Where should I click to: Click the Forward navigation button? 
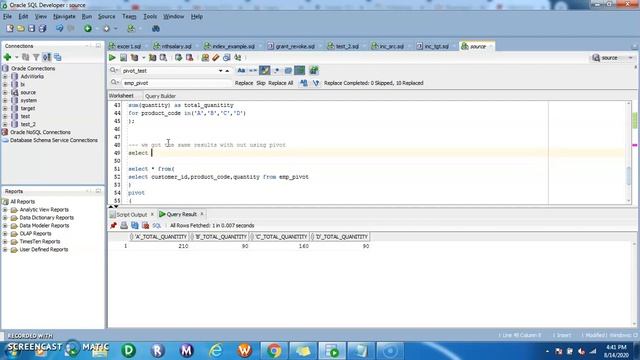[107, 29]
